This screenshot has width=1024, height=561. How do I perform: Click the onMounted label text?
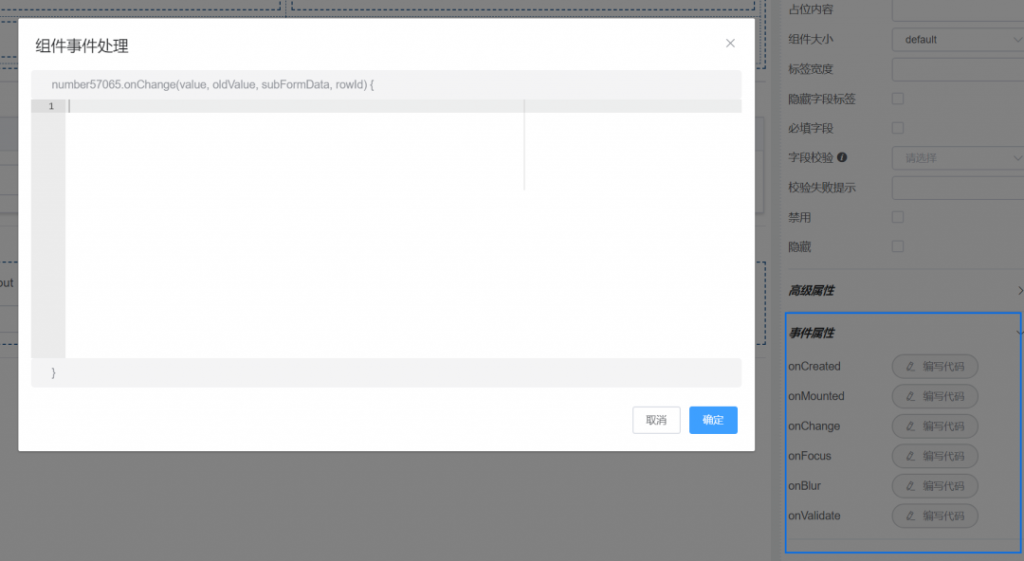pos(816,396)
